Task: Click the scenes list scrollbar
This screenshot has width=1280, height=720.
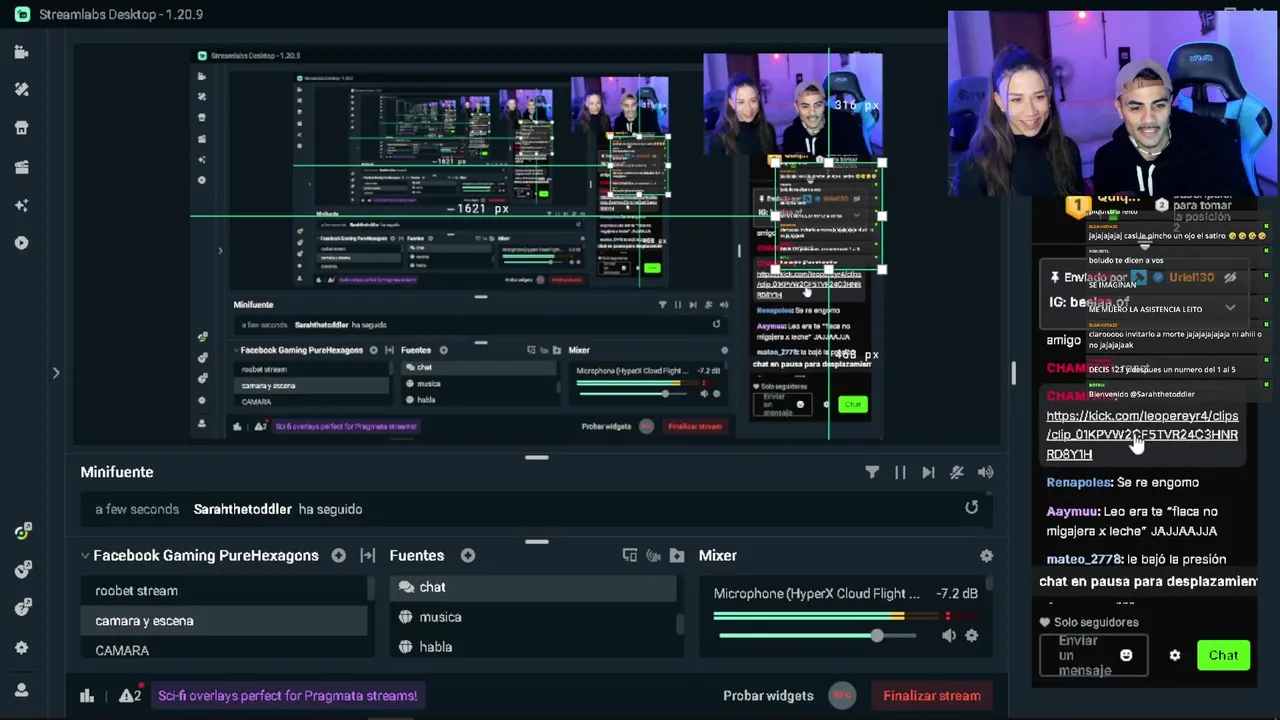Action: pyautogui.click(x=371, y=590)
